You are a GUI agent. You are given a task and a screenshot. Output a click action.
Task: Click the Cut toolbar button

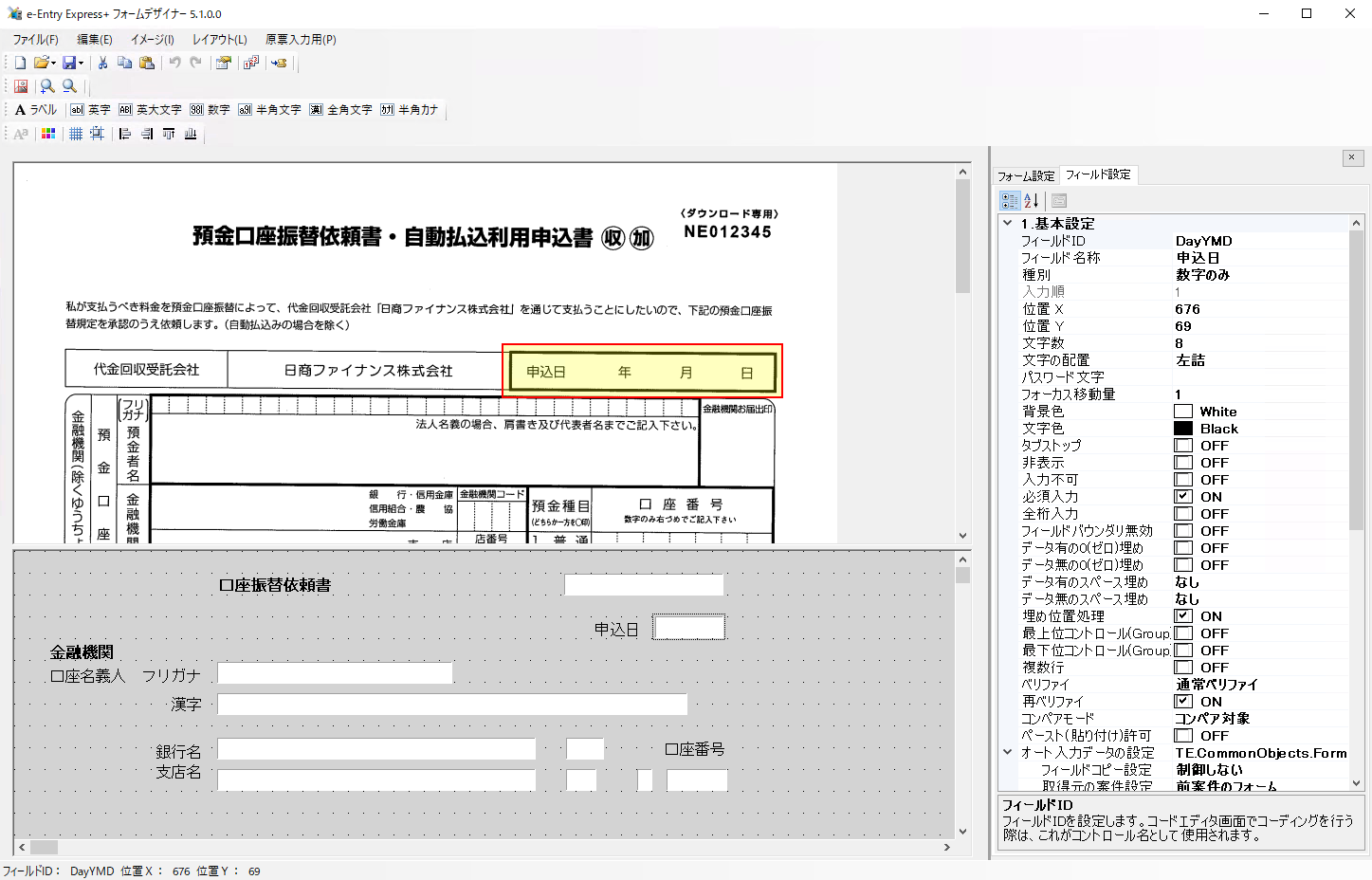102,62
